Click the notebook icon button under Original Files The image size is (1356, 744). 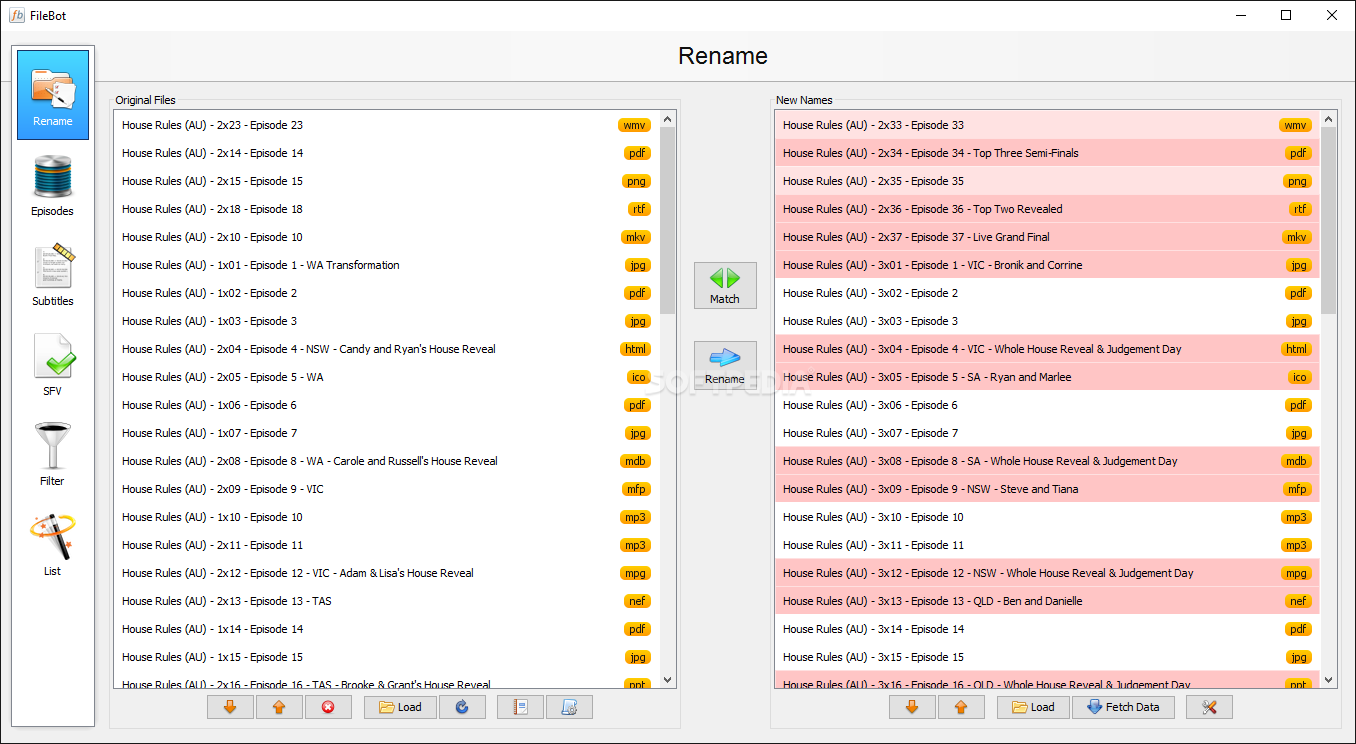pos(520,707)
